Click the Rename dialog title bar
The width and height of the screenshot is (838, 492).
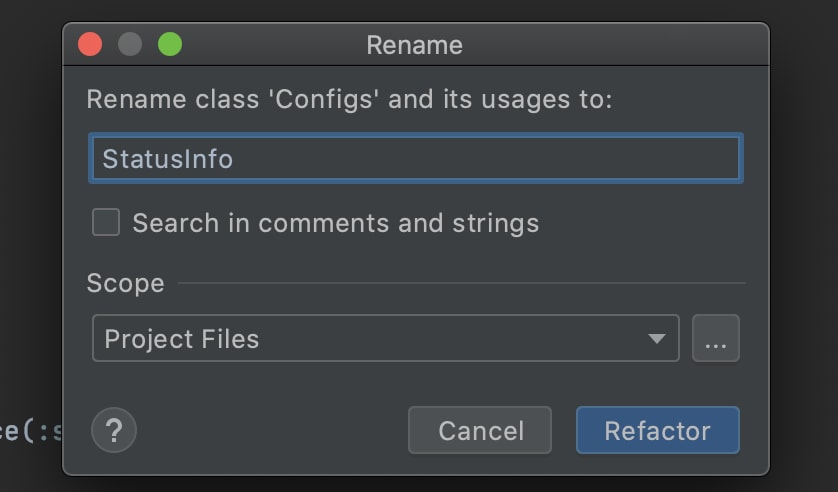[416, 44]
